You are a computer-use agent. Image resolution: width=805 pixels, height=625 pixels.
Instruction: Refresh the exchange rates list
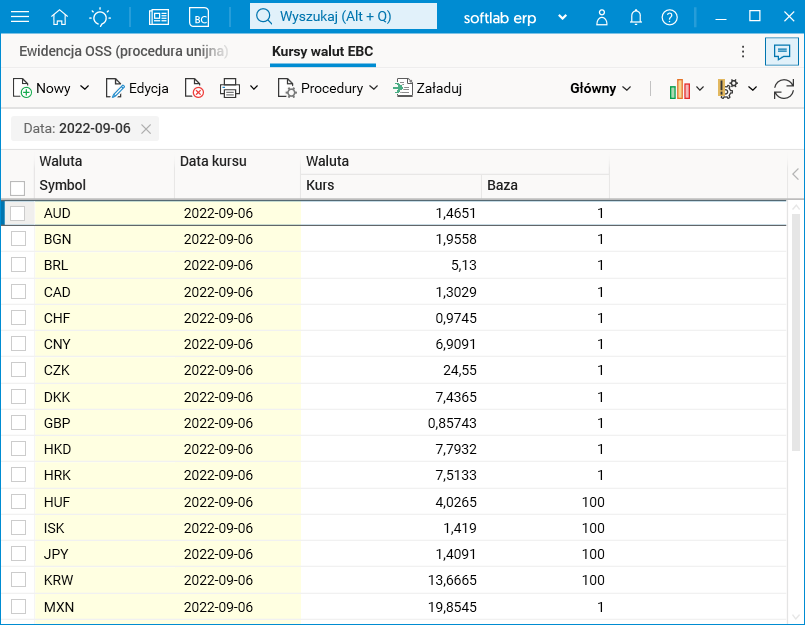[x=784, y=88]
